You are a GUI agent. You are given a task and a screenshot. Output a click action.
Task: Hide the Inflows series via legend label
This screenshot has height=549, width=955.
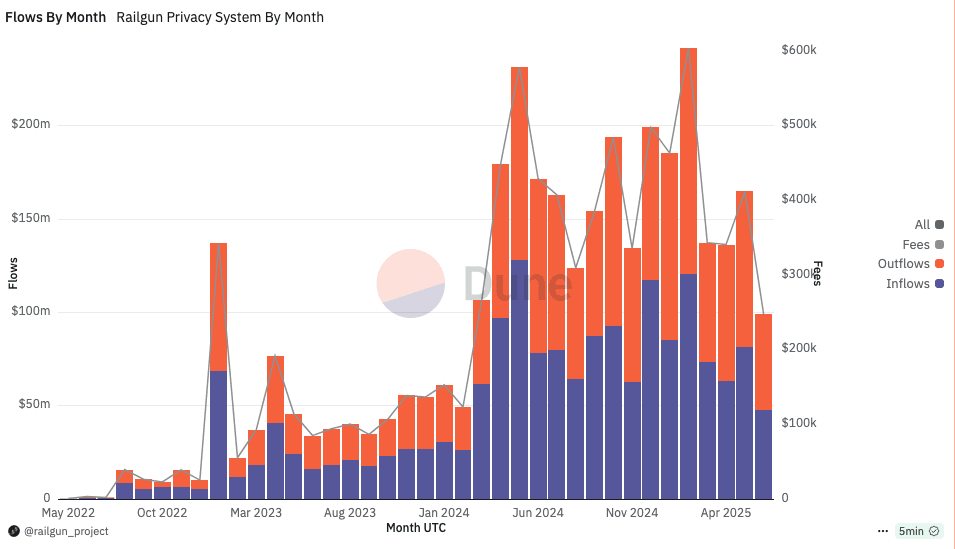pyautogui.click(x=907, y=284)
